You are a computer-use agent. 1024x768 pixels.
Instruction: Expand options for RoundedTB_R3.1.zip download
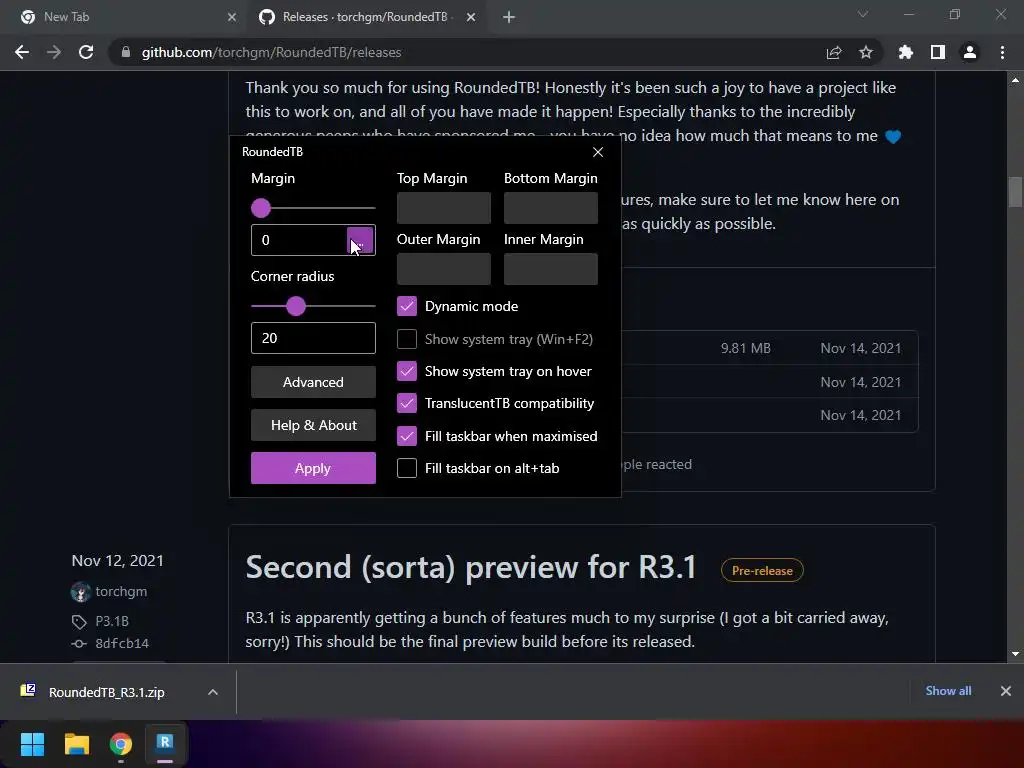[212, 692]
